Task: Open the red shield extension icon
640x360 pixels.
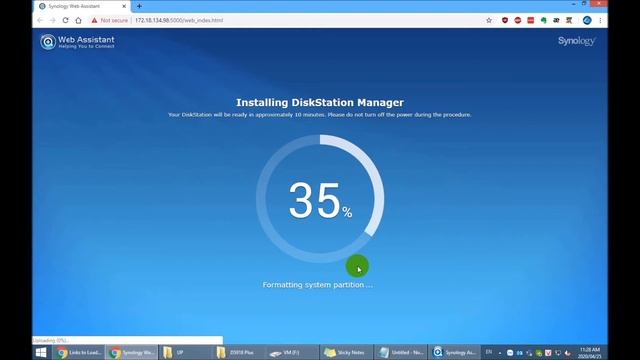Action: [x=505, y=20]
